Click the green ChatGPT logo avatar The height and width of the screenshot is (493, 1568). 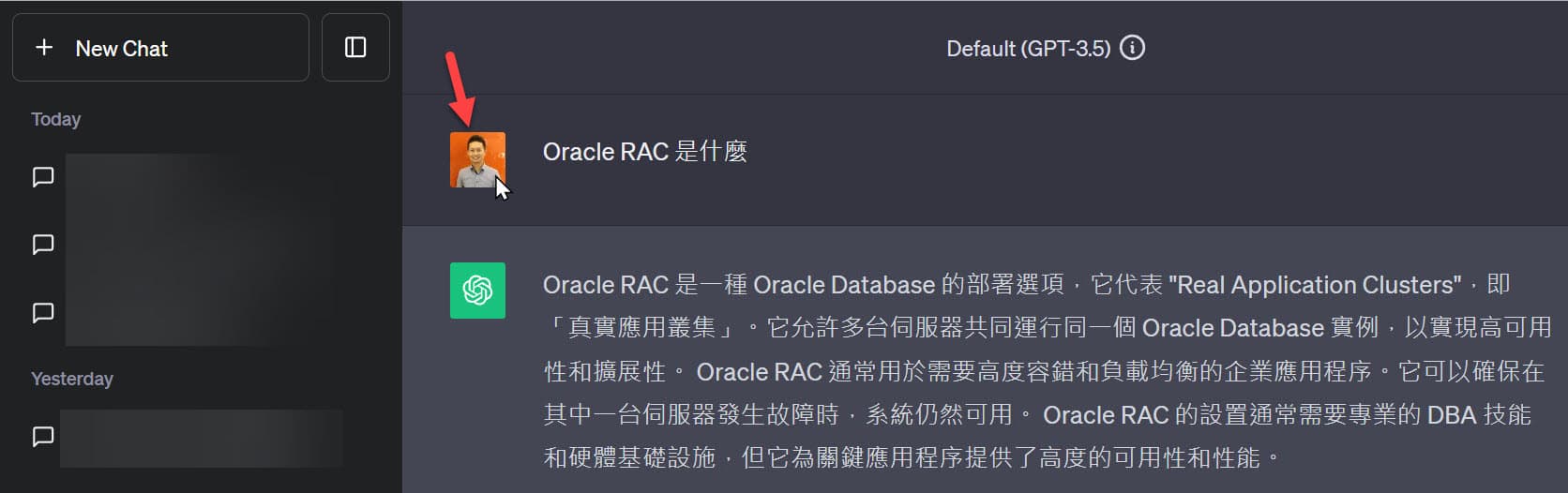pyautogui.click(x=477, y=291)
